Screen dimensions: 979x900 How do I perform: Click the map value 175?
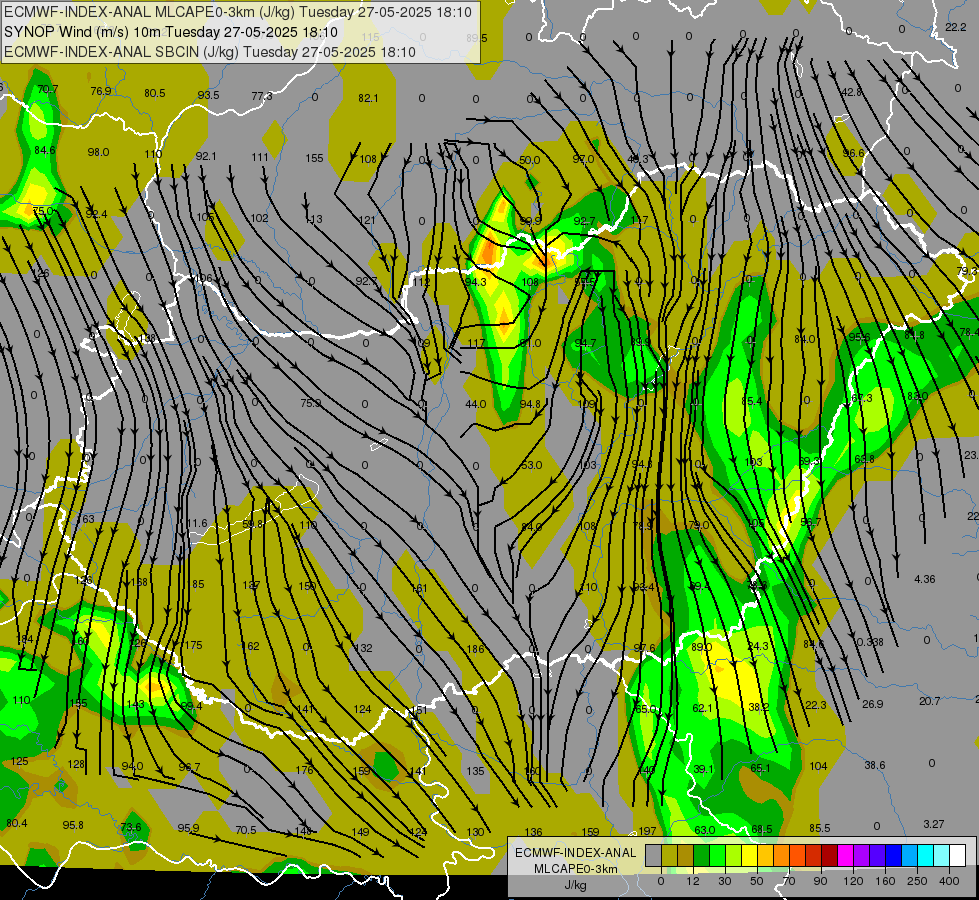194,645
